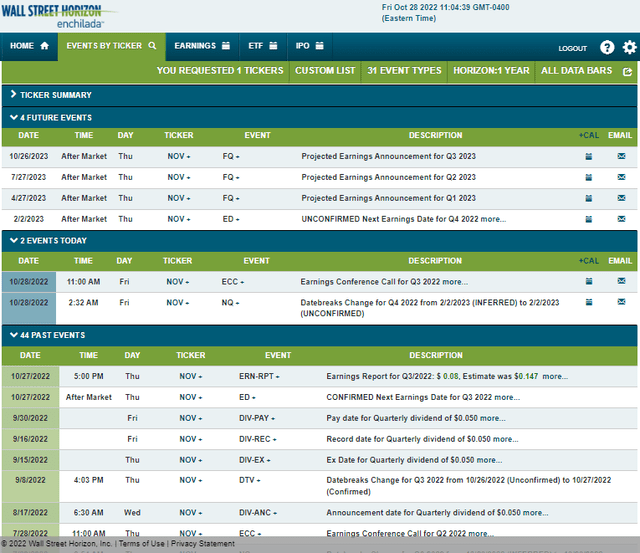Click All Data Bars option
This screenshot has height=553, width=640.
pyautogui.click(x=576, y=71)
